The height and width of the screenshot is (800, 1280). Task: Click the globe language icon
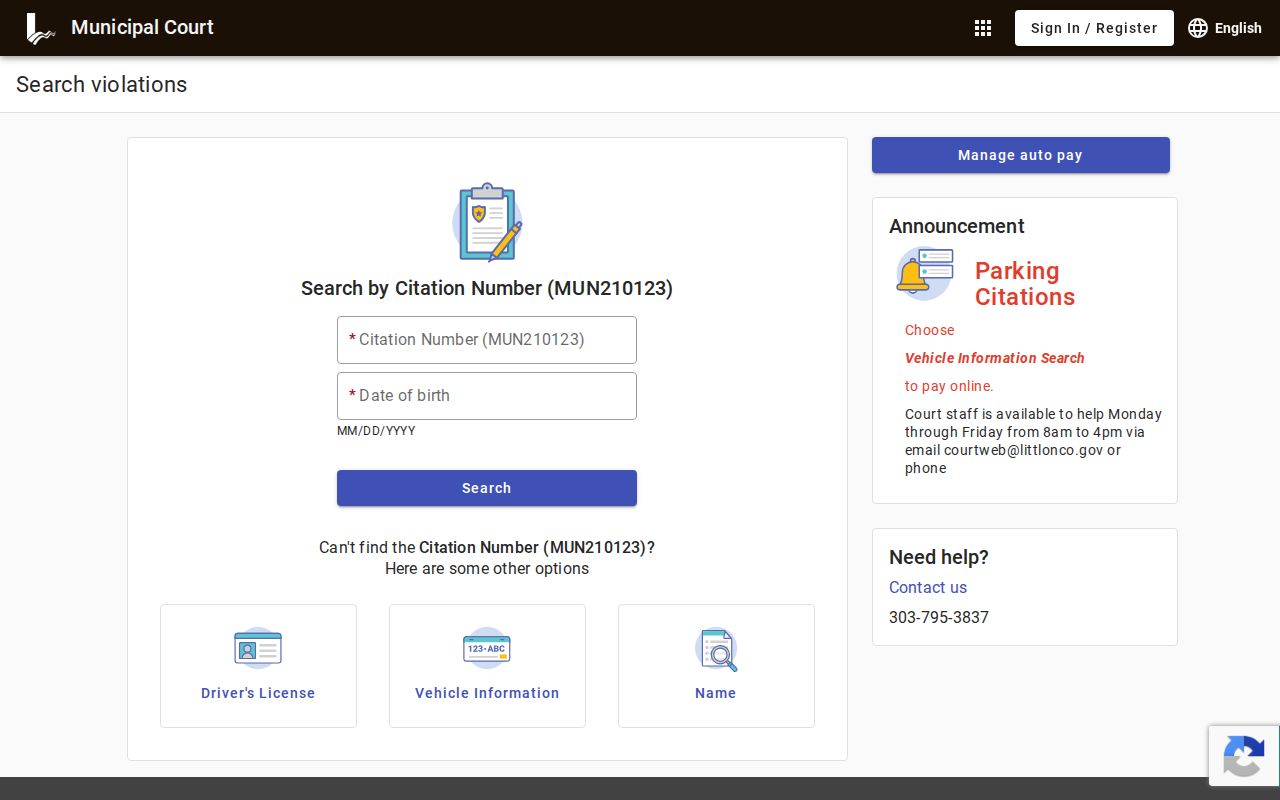click(1198, 28)
